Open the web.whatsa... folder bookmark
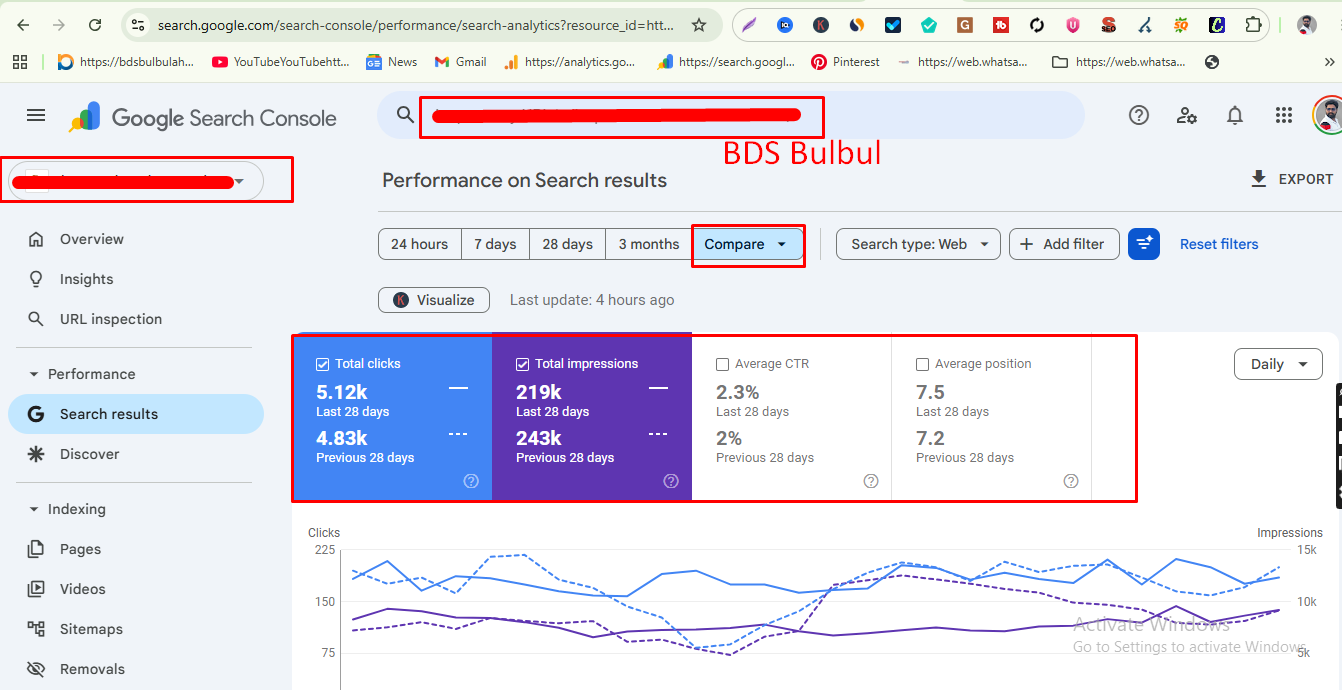 click(1119, 62)
